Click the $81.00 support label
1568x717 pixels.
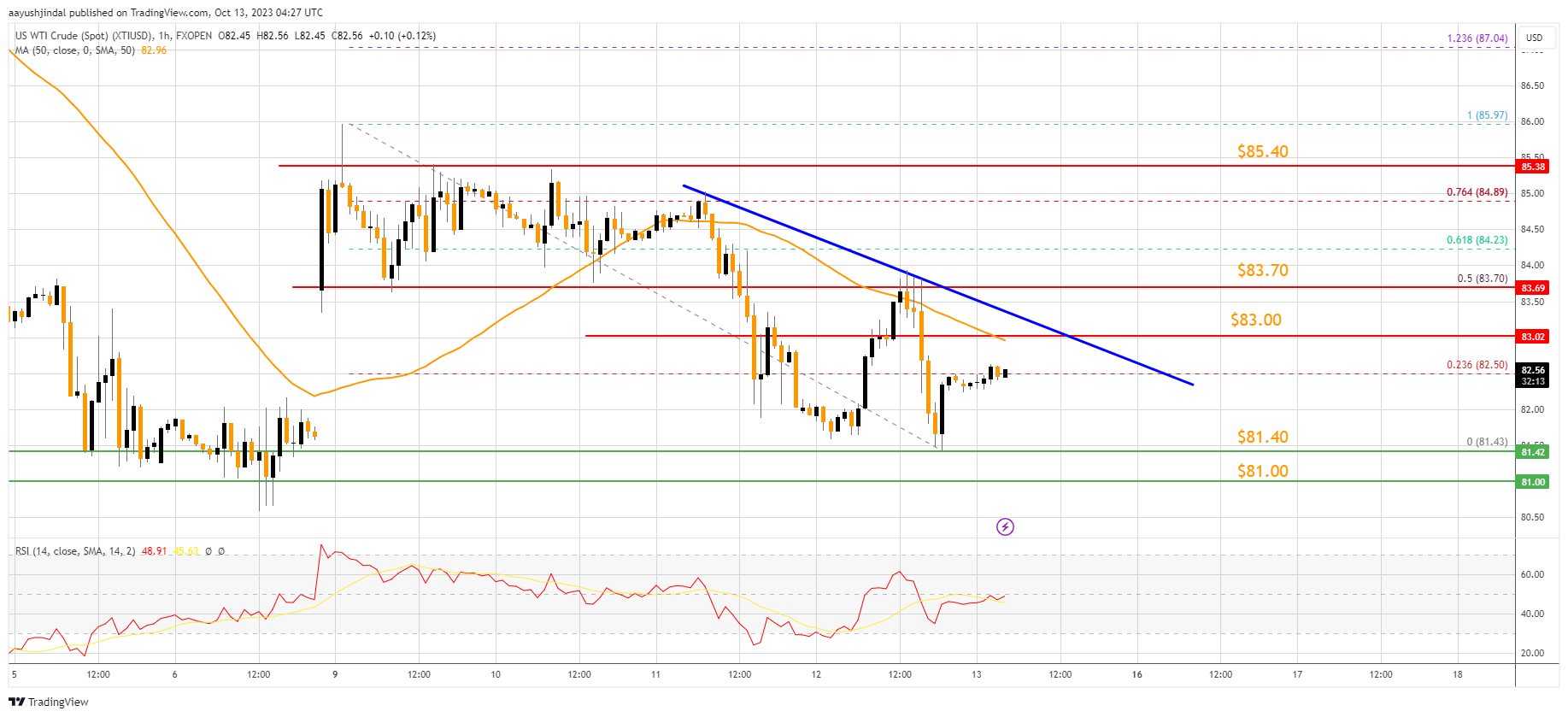pyautogui.click(x=1263, y=471)
